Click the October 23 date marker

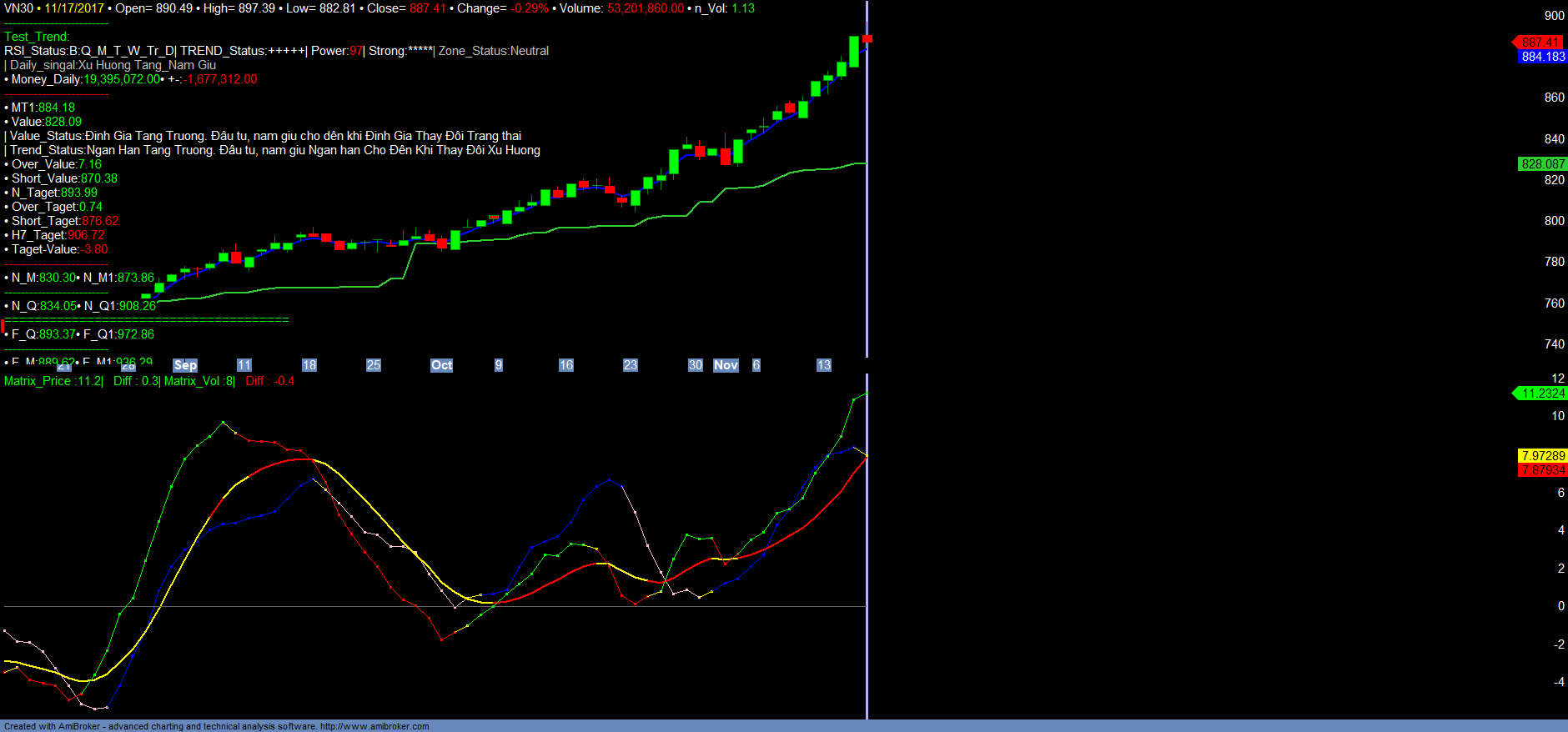tap(630, 365)
